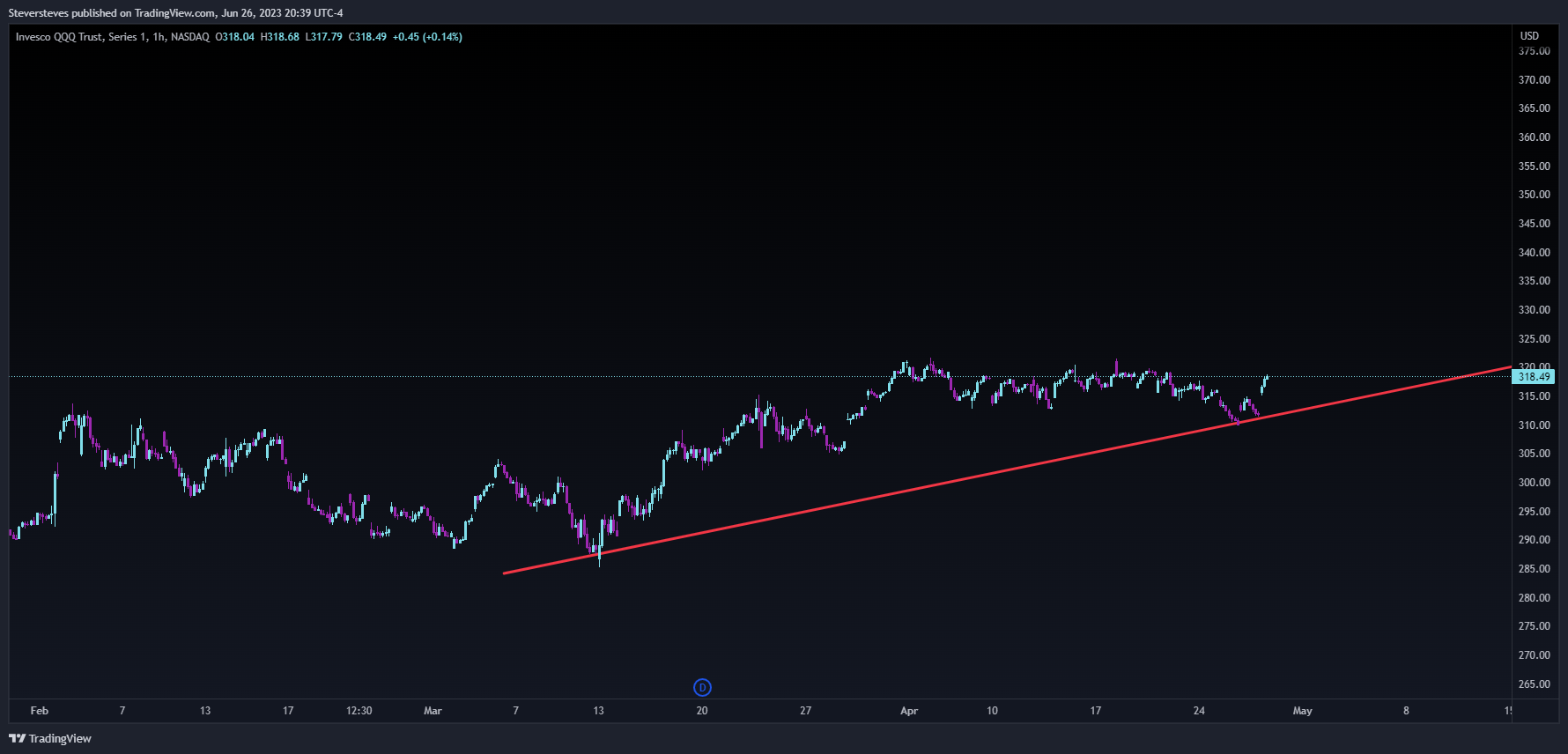Click the O318.04 open price value
This screenshot has height=754, width=1568.
pos(235,37)
